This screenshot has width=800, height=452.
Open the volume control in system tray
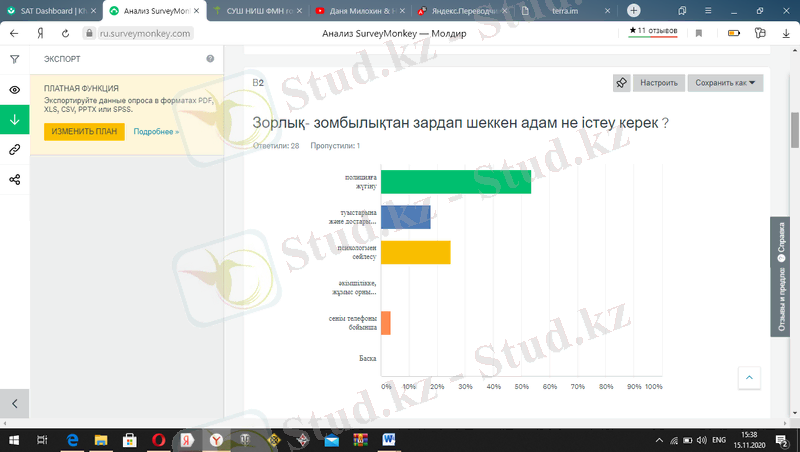pos(702,440)
